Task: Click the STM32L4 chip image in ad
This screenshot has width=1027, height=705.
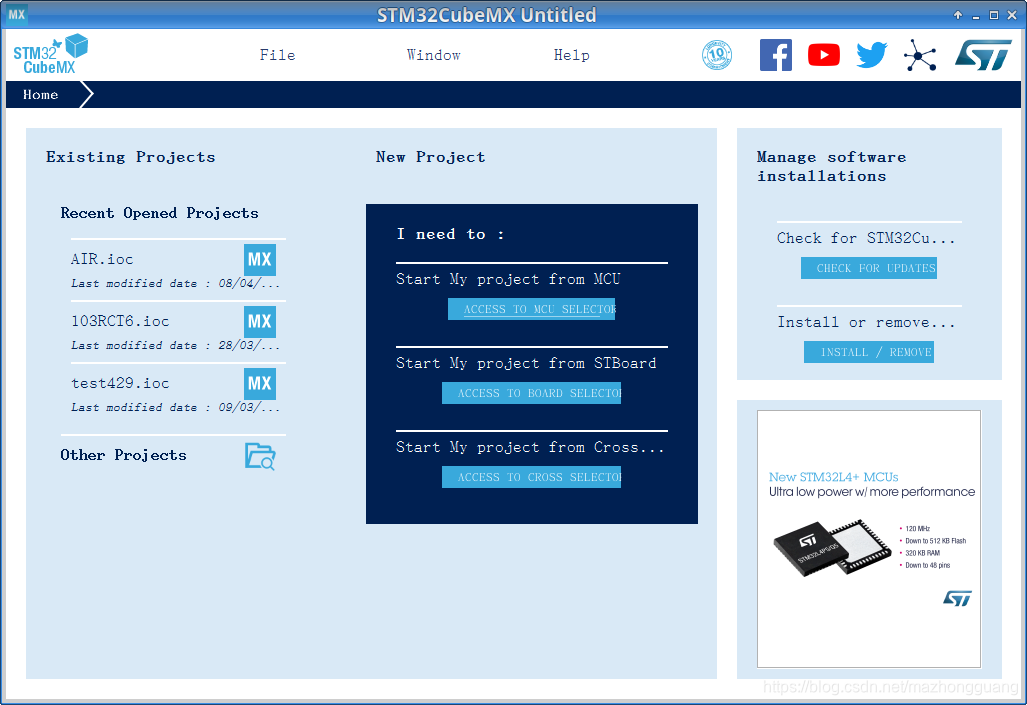Action: pyautogui.click(x=832, y=548)
